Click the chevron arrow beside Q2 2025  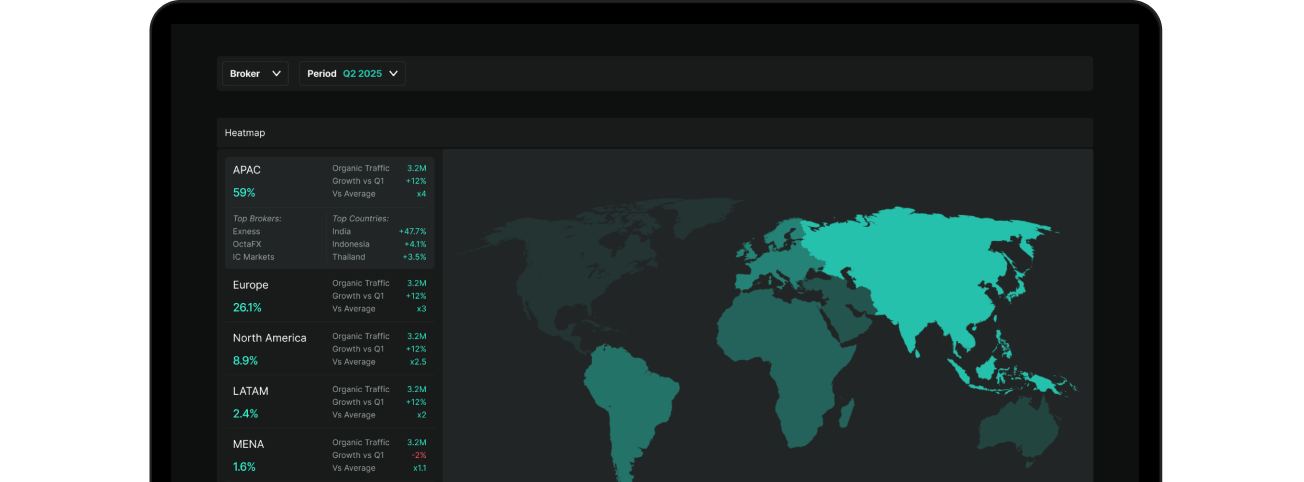pyautogui.click(x=394, y=73)
